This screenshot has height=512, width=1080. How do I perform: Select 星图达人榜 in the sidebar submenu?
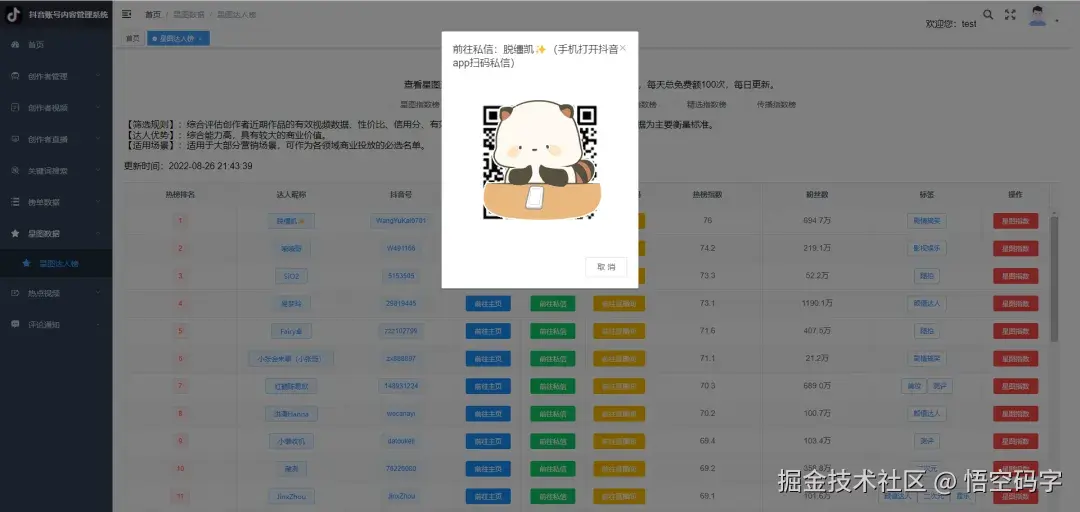tap(56, 263)
